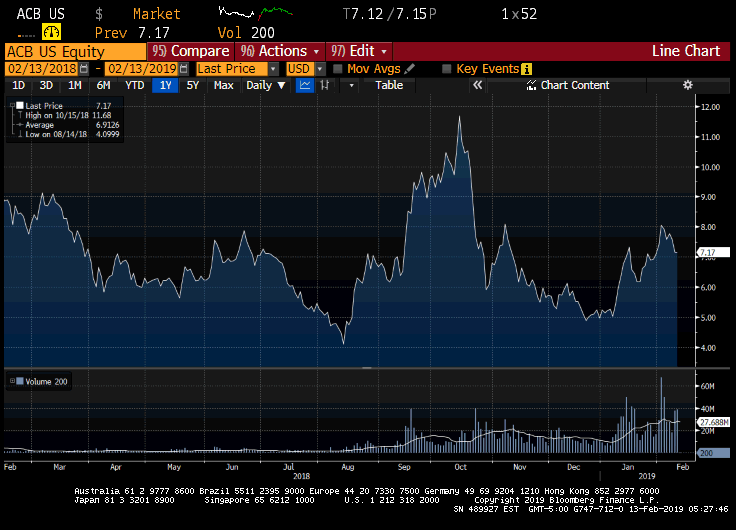Collapse the Last Price legend tree
The image size is (736, 530).
[x=12, y=106]
